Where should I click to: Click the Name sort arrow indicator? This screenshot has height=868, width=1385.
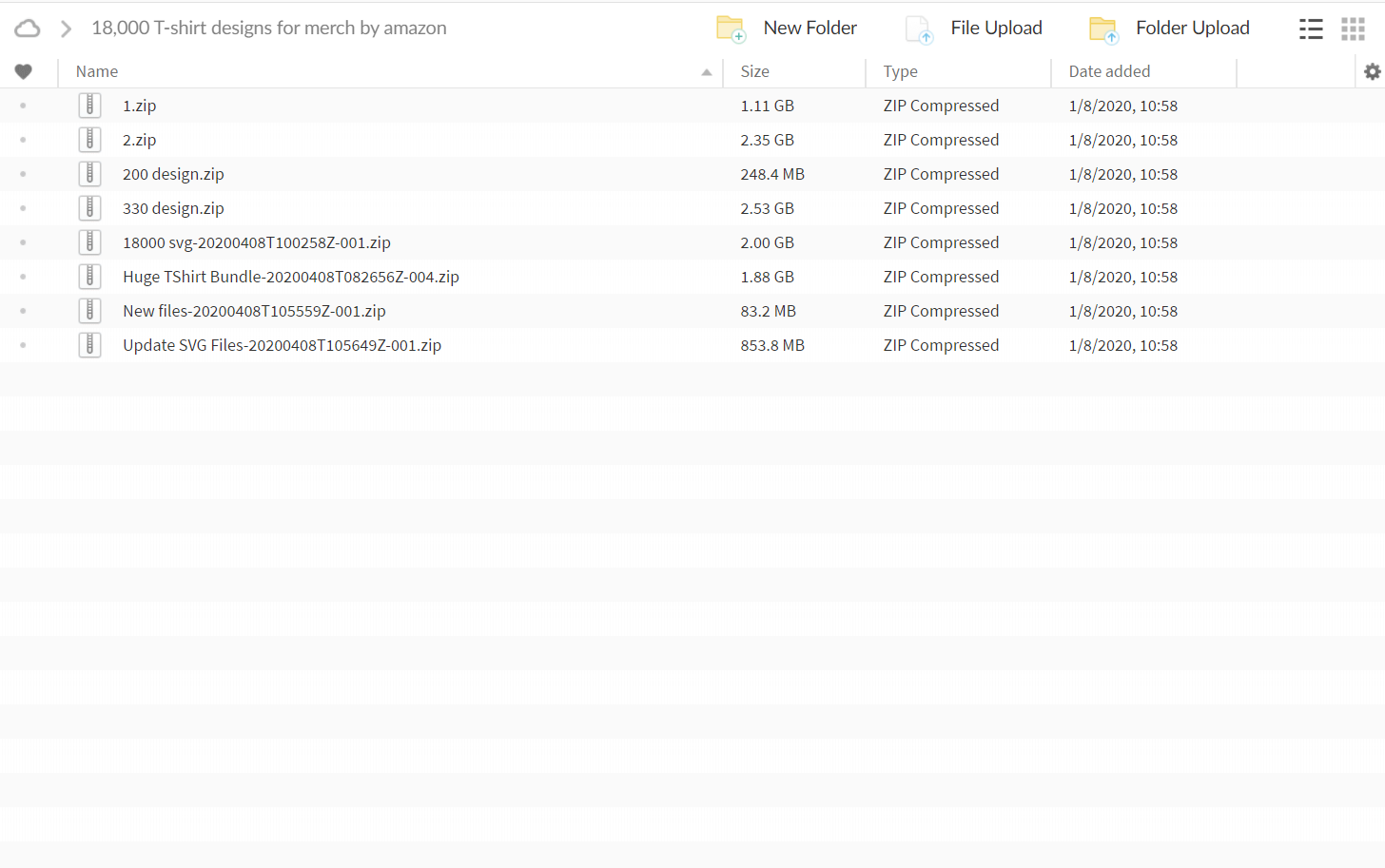[706, 72]
